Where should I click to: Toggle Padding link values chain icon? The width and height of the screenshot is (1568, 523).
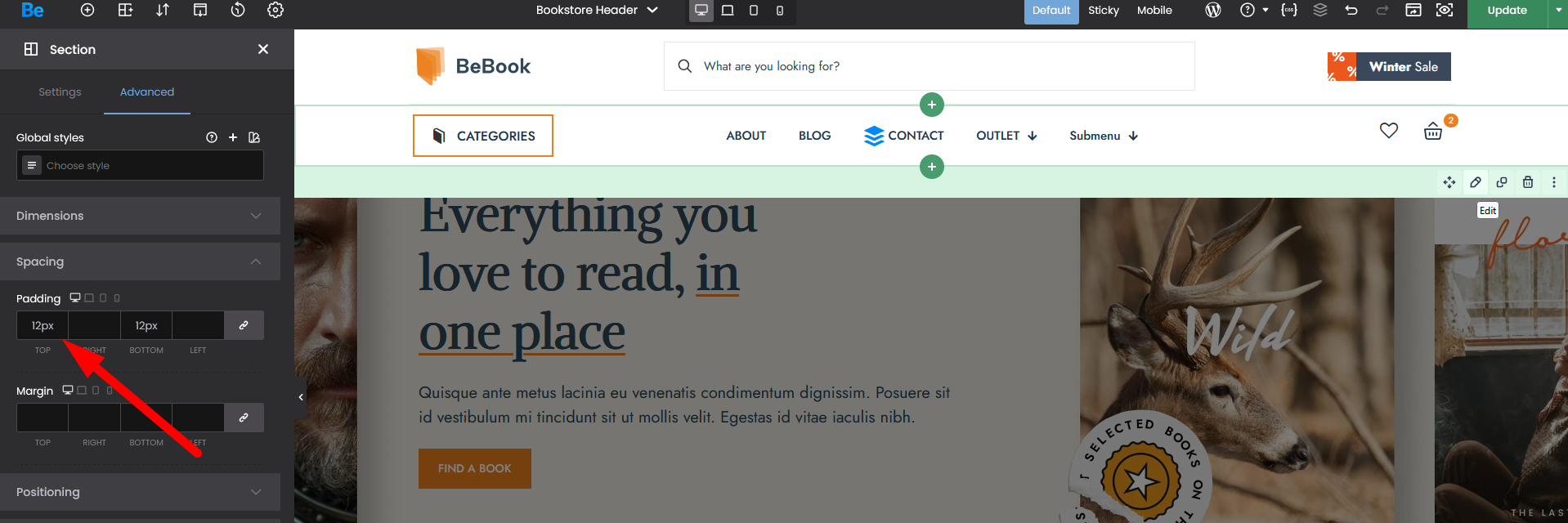click(x=244, y=325)
